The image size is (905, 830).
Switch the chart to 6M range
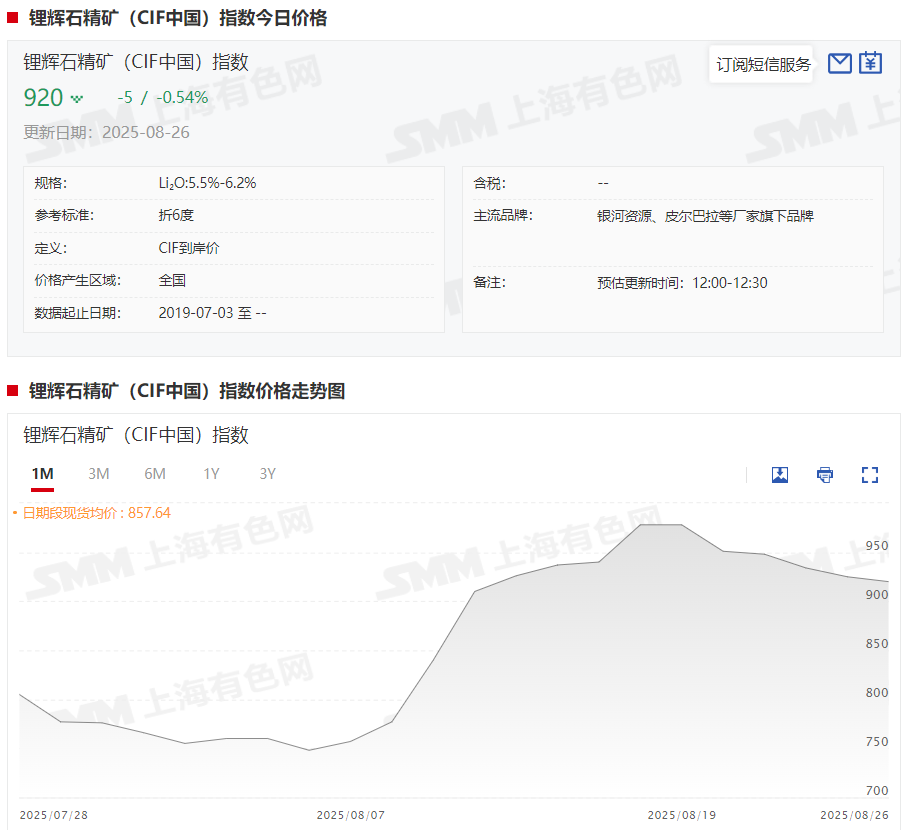click(155, 474)
